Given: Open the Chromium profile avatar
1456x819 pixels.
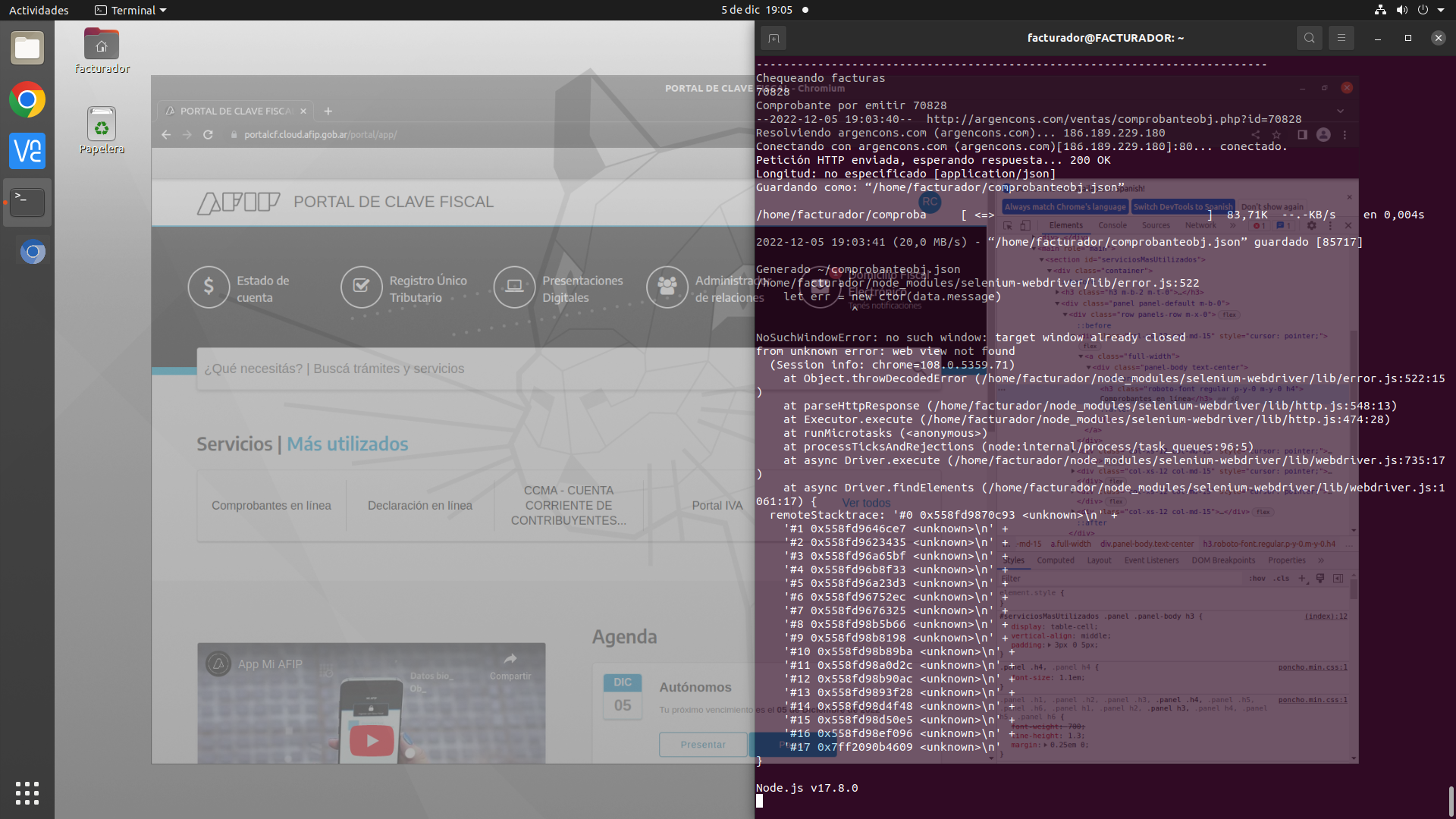Looking at the screenshot, I should 1323,134.
